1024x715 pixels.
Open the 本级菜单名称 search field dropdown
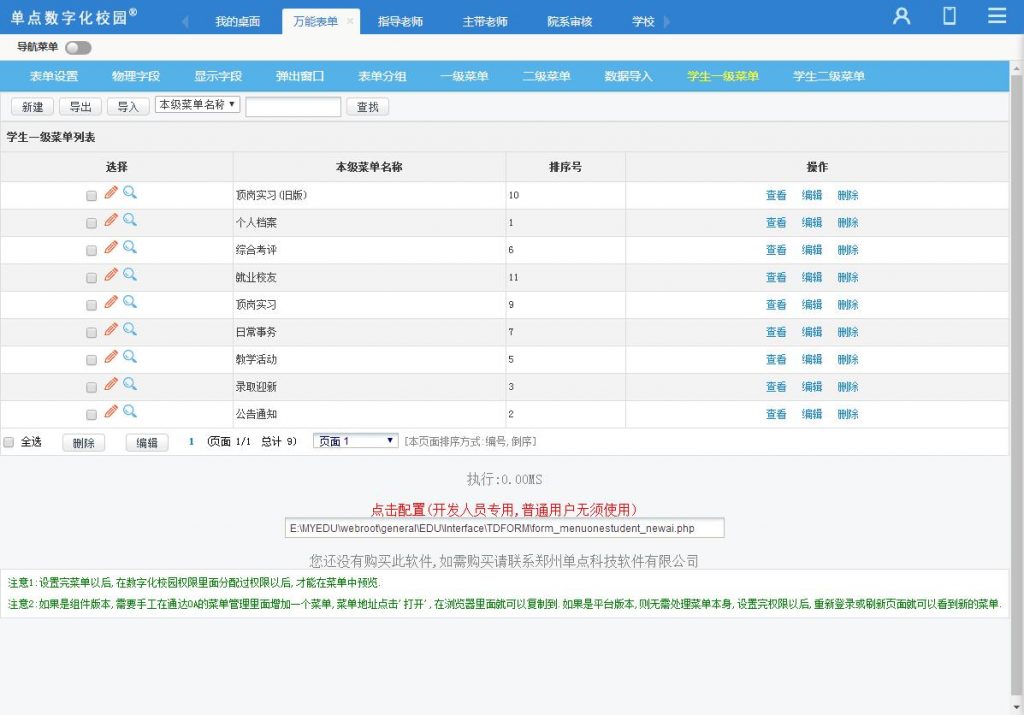coord(197,104)
